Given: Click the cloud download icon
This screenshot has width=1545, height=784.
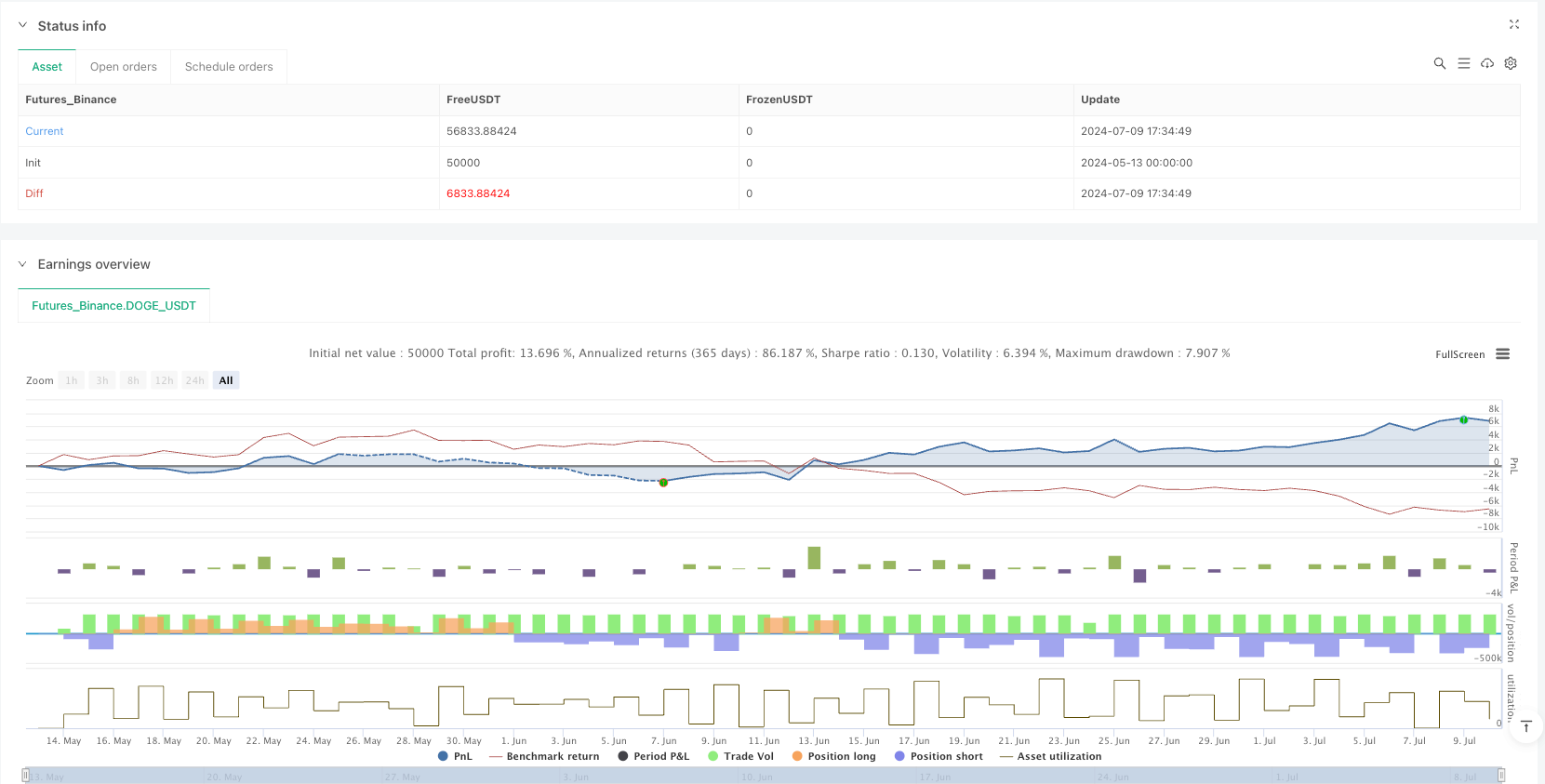Looking at the screenshot, I should (x=1487, y=63).
